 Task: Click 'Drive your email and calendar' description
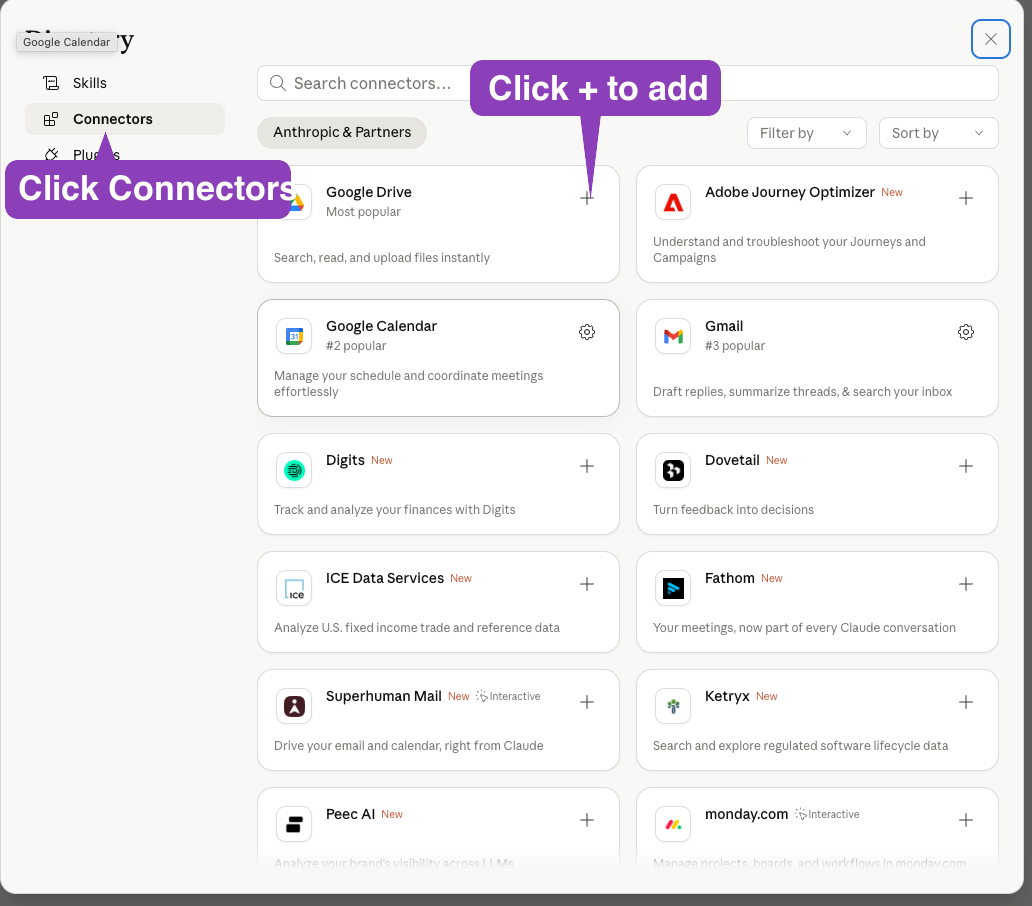pyautogui.click(x=409, y=746)
